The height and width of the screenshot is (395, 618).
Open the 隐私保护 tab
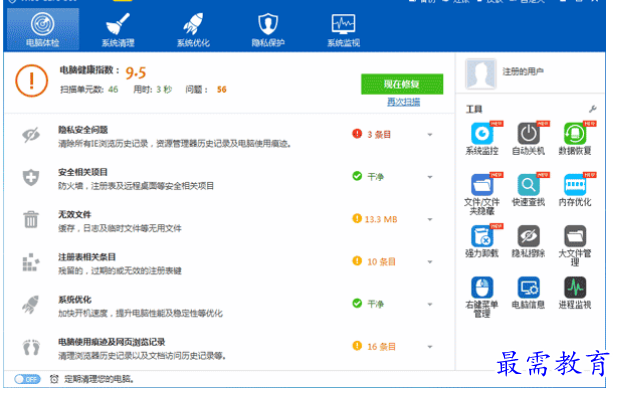[x=268, y=30]
